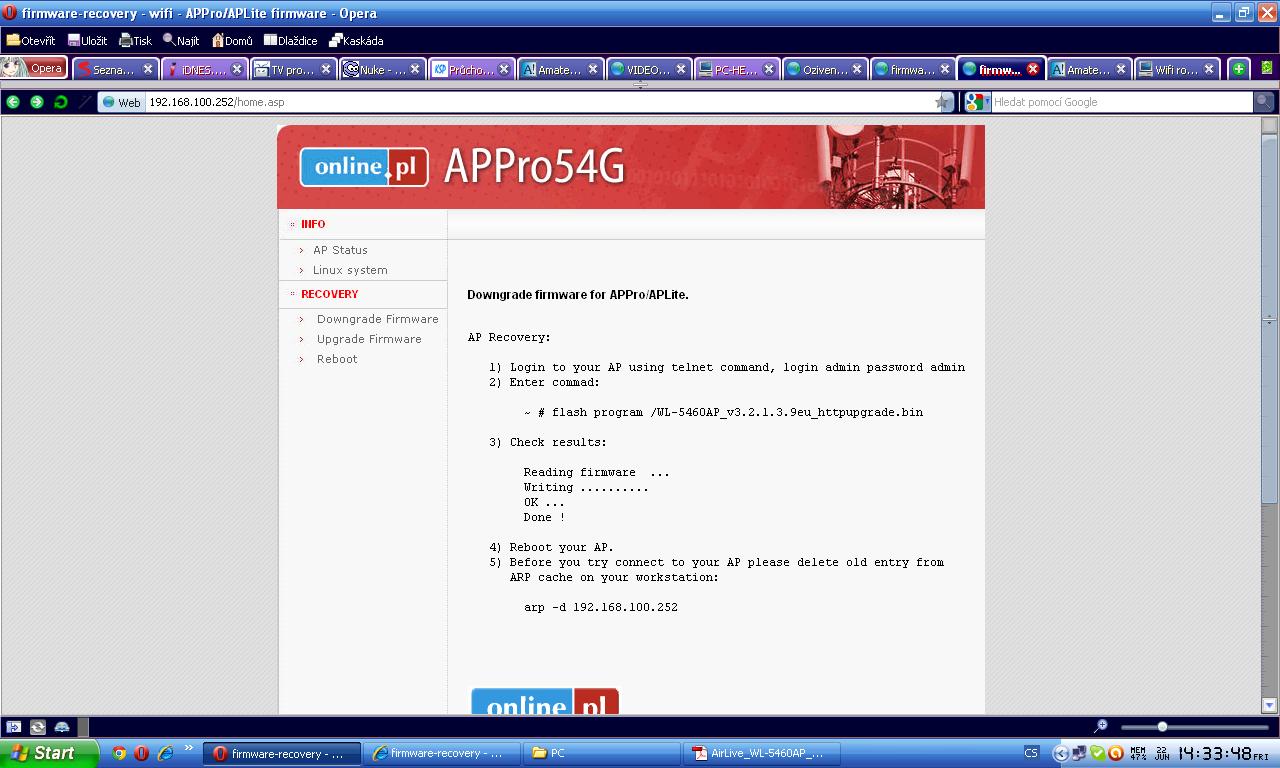Click the MEM usage tray indicator
This screenshot has width=1280, height=768.
(1139, 753)
